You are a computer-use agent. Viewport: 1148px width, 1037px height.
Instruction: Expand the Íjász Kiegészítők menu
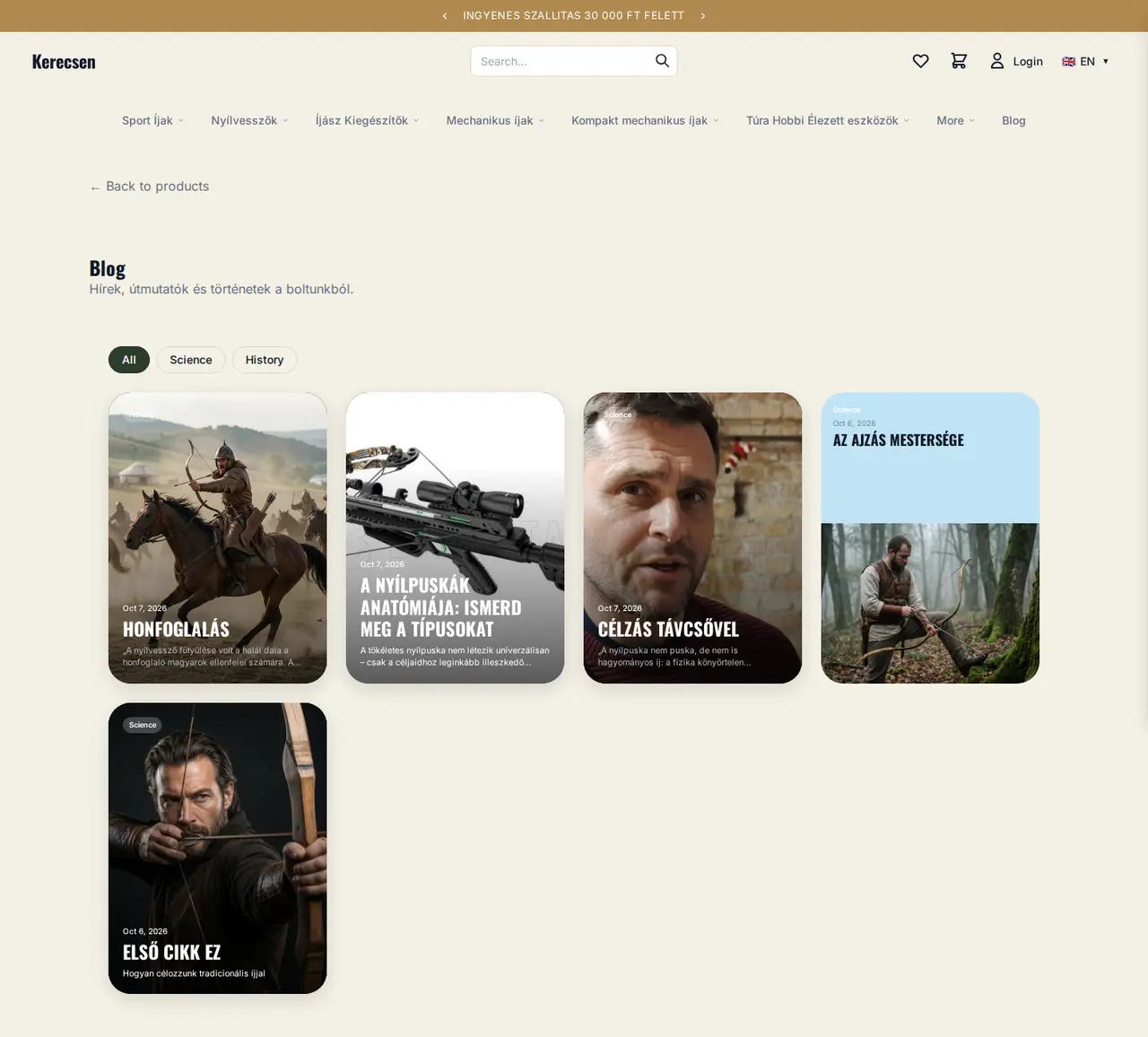(x=367, y=120)
